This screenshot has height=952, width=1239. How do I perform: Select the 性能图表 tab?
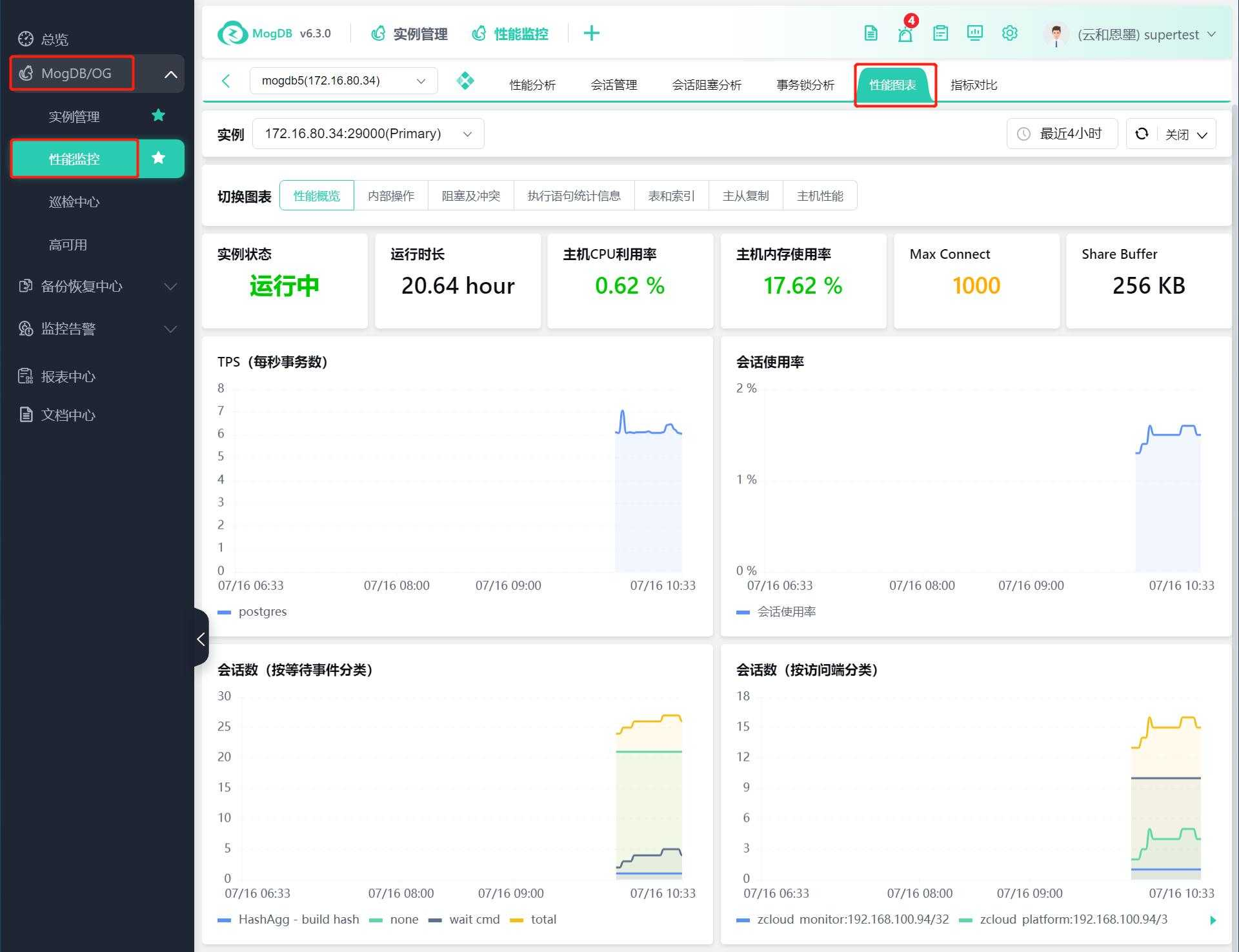coord(892,85)
